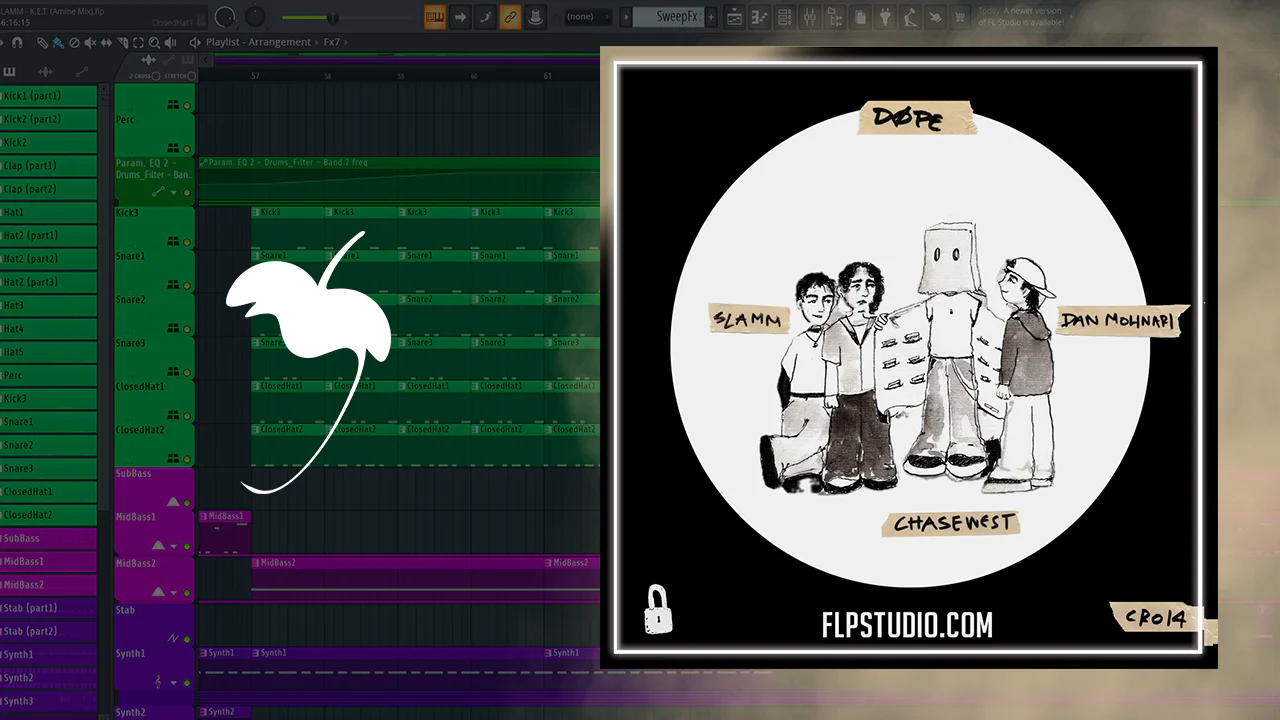Viewport: 1280px width, 720px height.
Task: Click the SubBass track header name
Action: pos(134,473)
